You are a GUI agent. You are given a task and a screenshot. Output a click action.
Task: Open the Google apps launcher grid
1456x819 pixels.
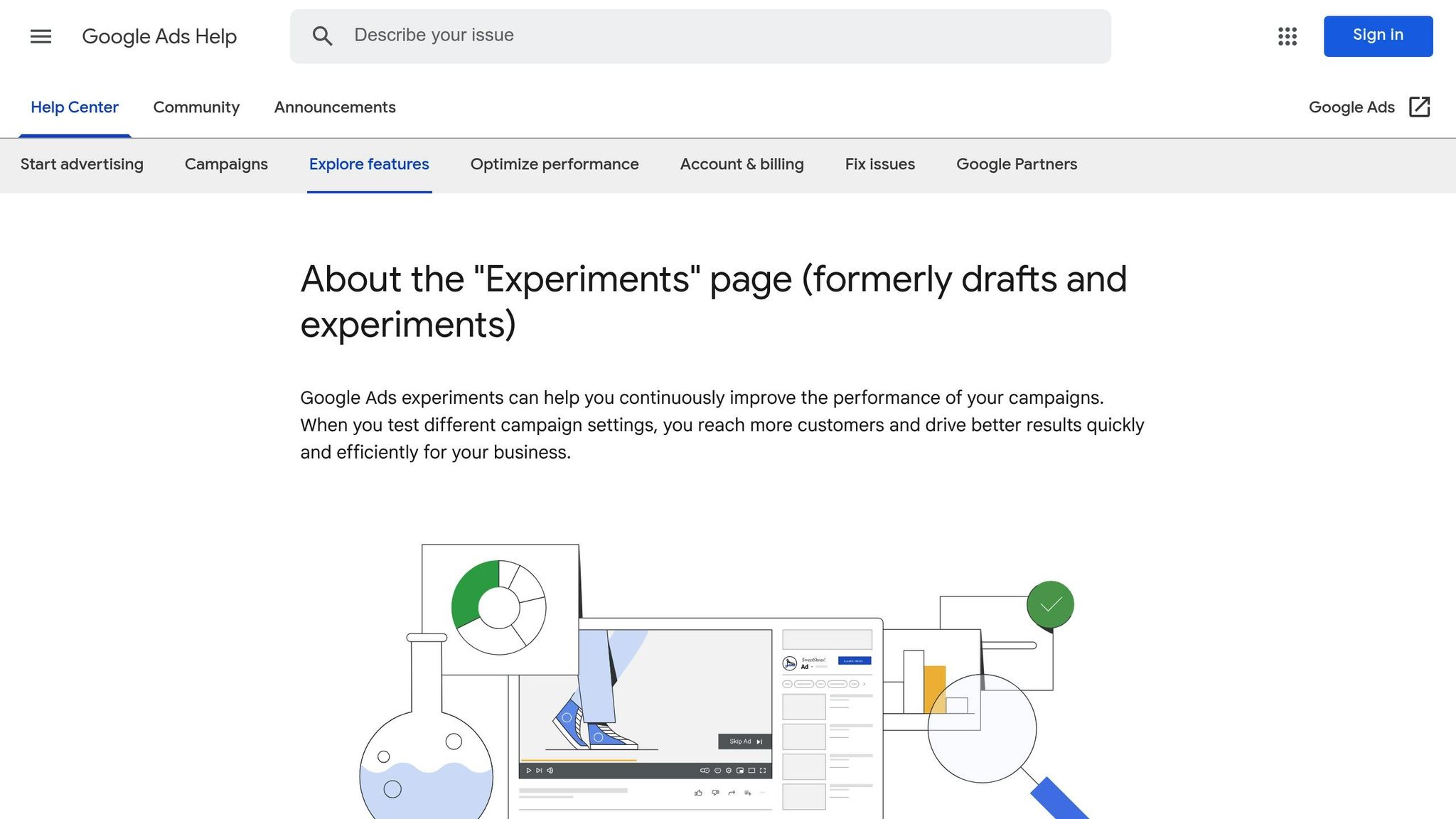tap(1287, 37)
